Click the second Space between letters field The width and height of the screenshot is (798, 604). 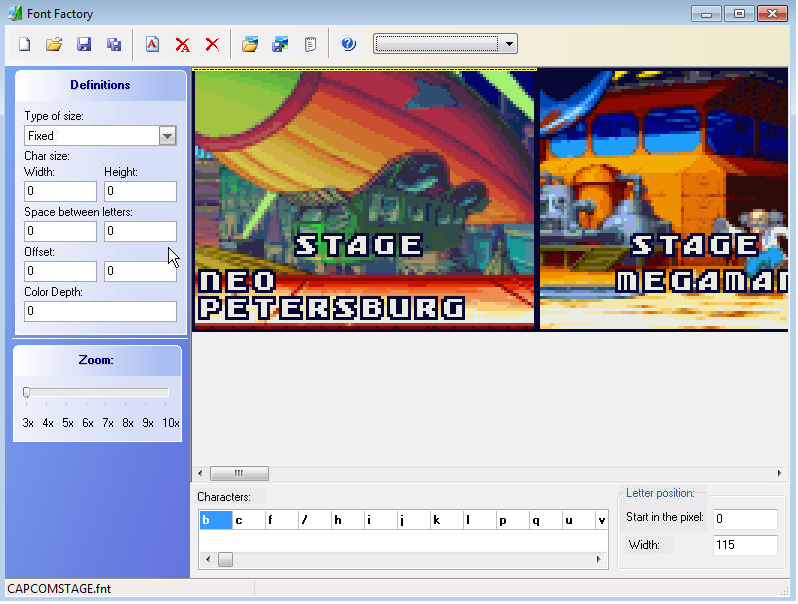[x=140, y=232]
